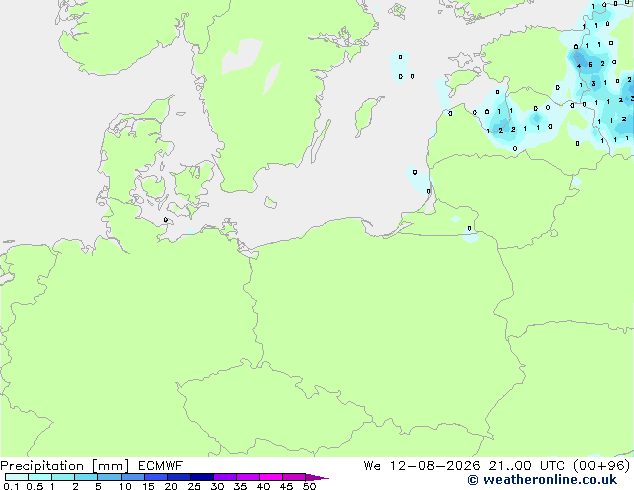Click the legend label '50'
The image size is (634, 490).
pos(309,486)
